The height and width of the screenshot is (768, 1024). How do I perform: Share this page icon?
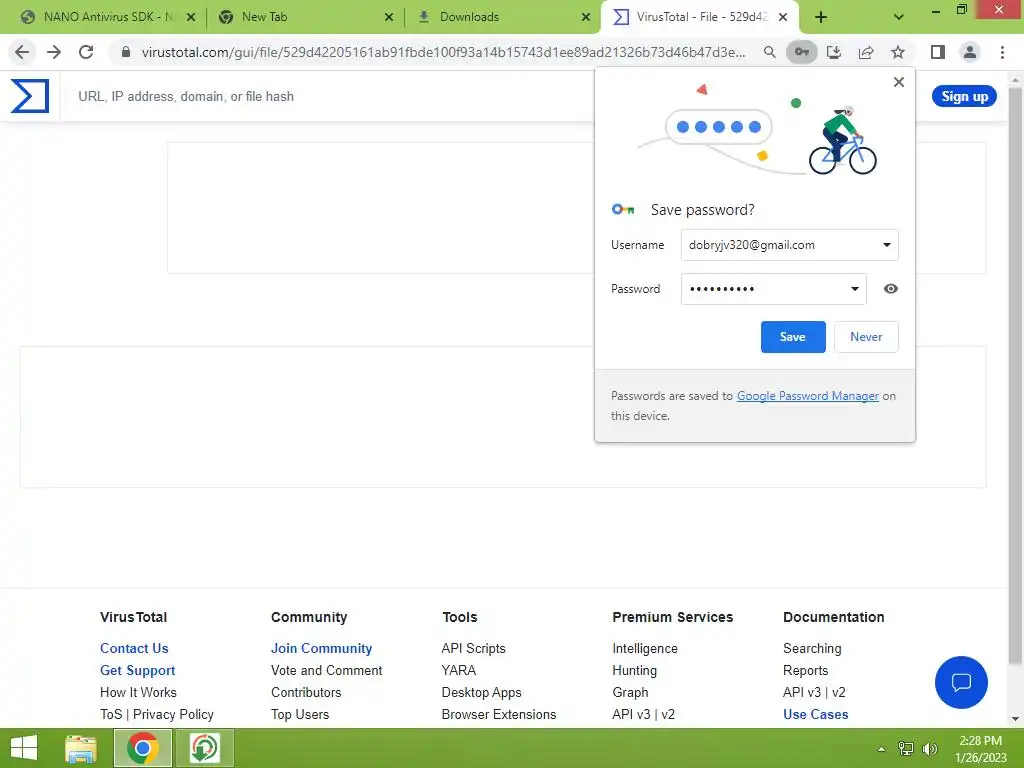866,52
